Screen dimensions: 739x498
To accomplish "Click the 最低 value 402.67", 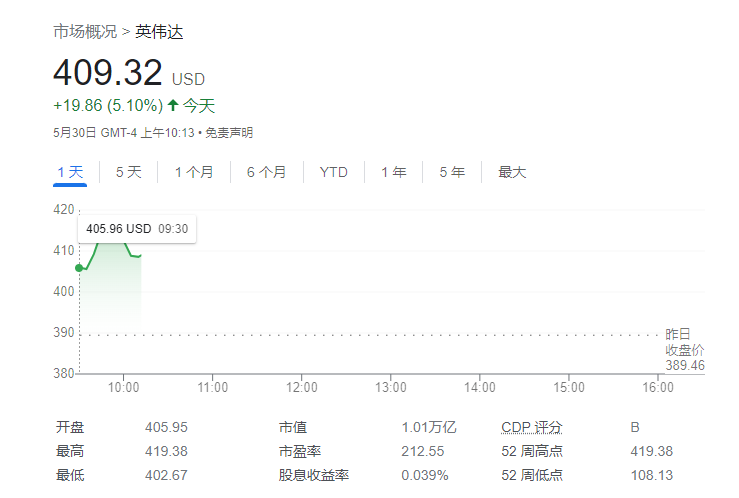I will click(166, 475).
